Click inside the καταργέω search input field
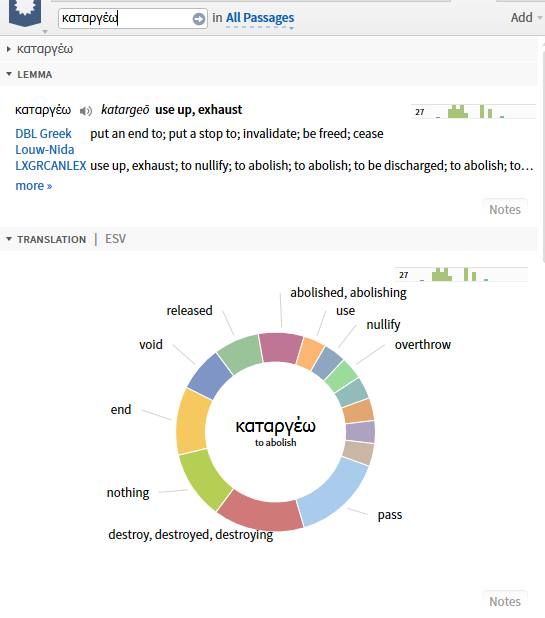Image resolution: width=545 pixels, height=618 pixels. click(x=126, y=19)
